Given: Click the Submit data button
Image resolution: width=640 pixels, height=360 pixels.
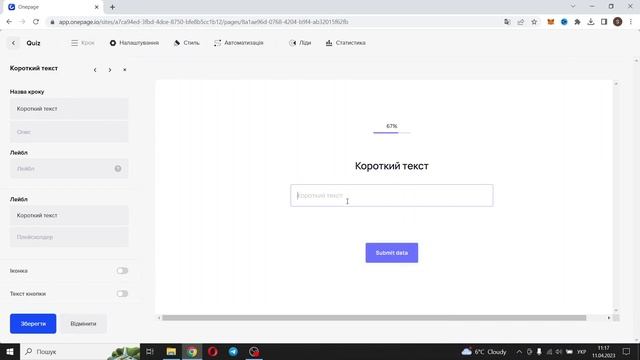Looking at the screenshot, I should click(391, 253).
